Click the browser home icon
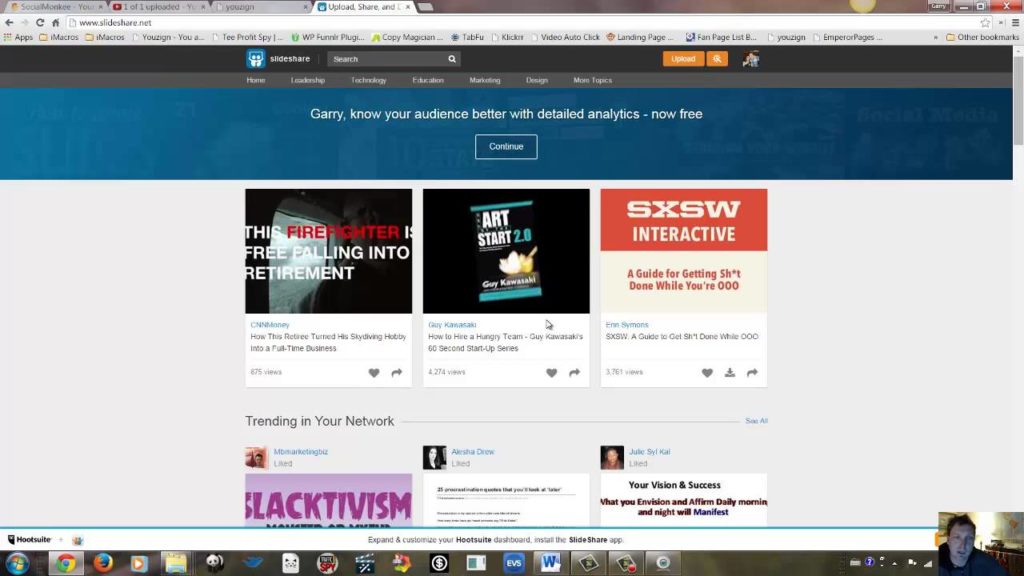This screenshot has width=1024, height=576. pos(56,22)
